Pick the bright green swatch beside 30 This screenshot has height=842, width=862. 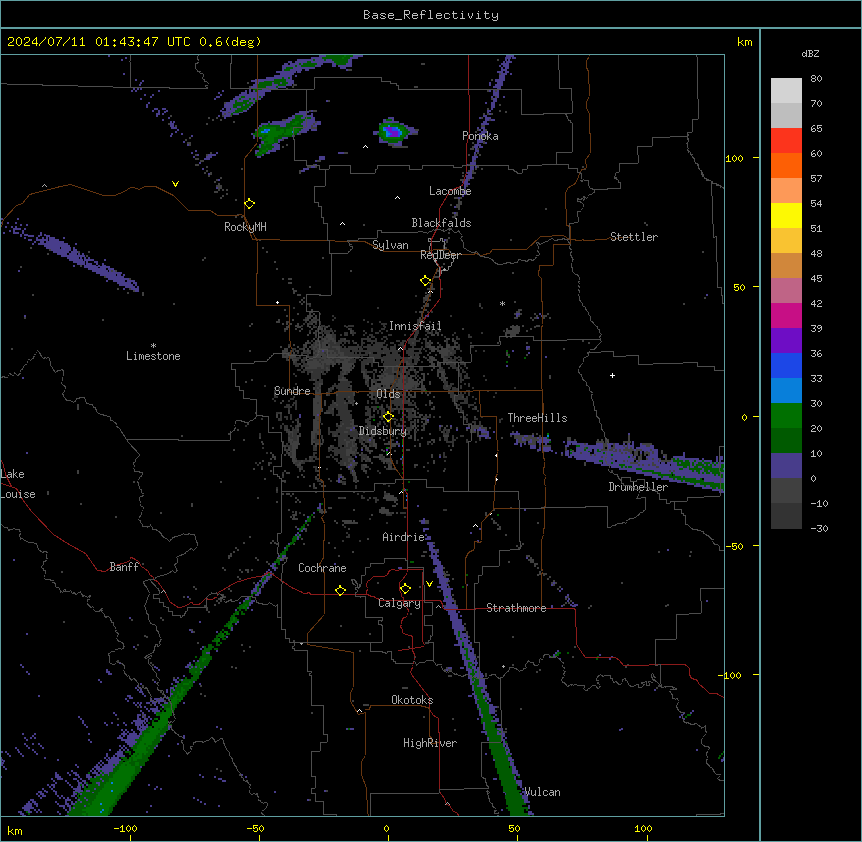(786, 416)
